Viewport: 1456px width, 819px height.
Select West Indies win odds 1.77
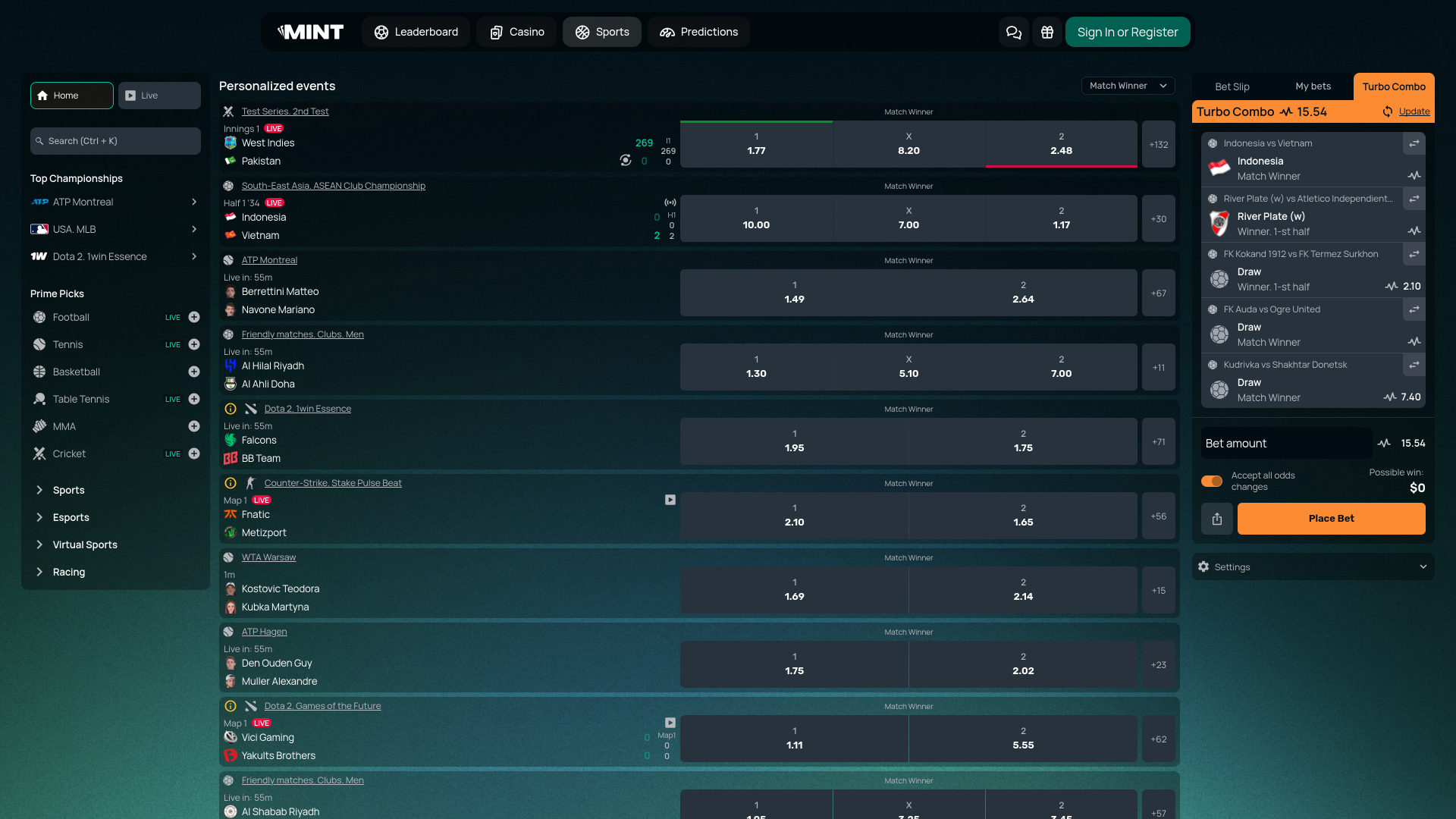pos(756,144)
